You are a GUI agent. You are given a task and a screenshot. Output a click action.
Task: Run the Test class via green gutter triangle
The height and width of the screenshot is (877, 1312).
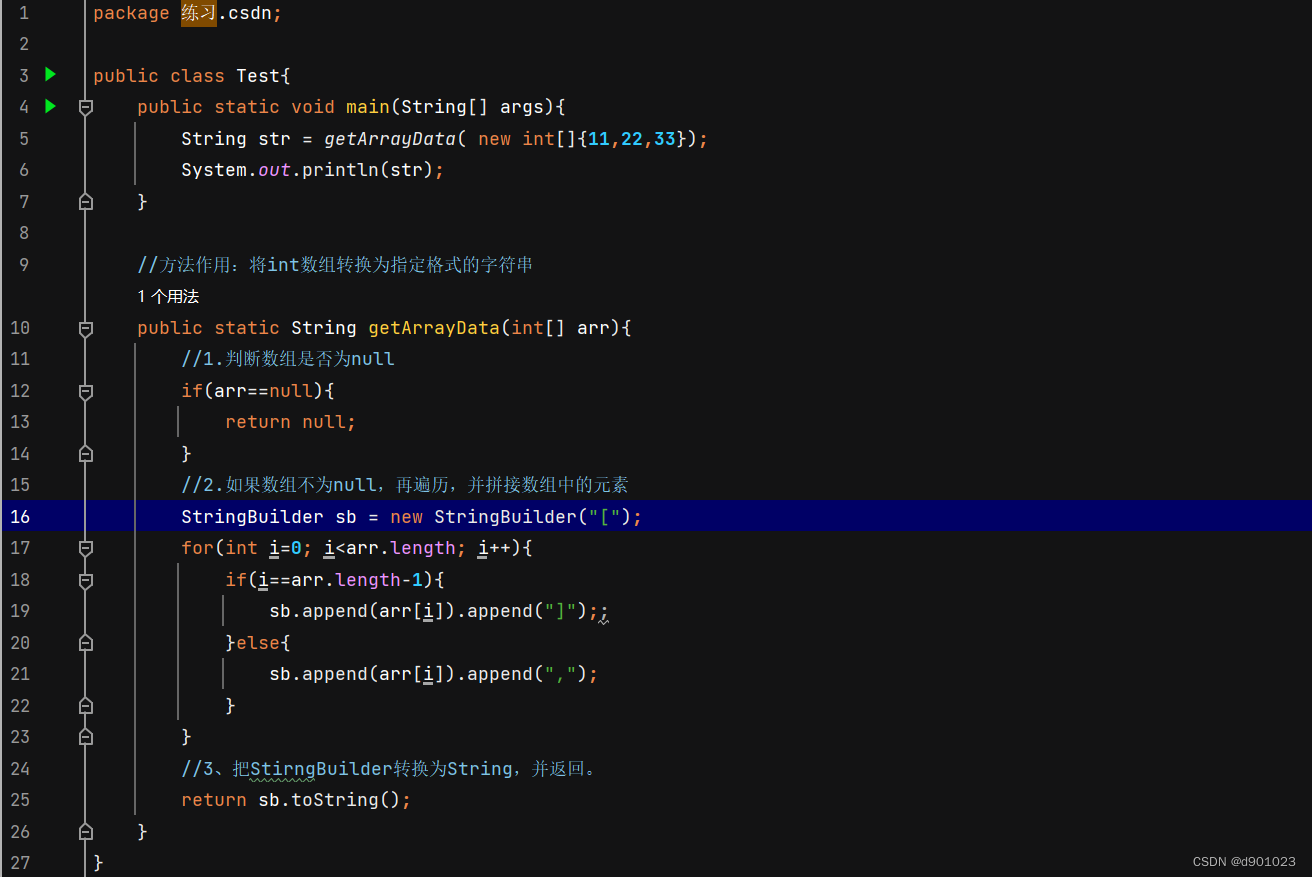[49, 74]
